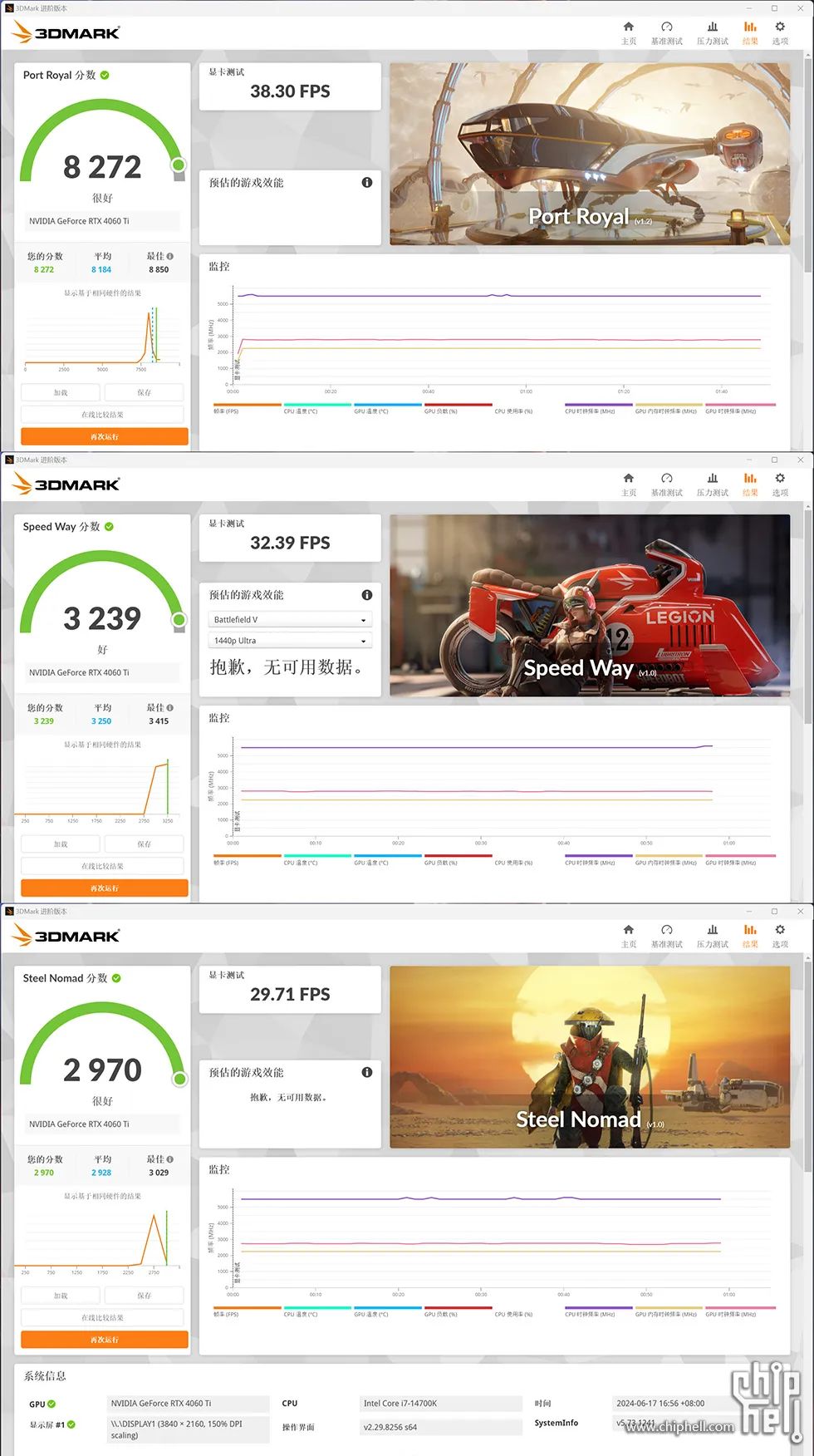814x1456 pixels.
Task: Click vertical scrollbar of Speed Way window
Action: (x=808, y=617)
